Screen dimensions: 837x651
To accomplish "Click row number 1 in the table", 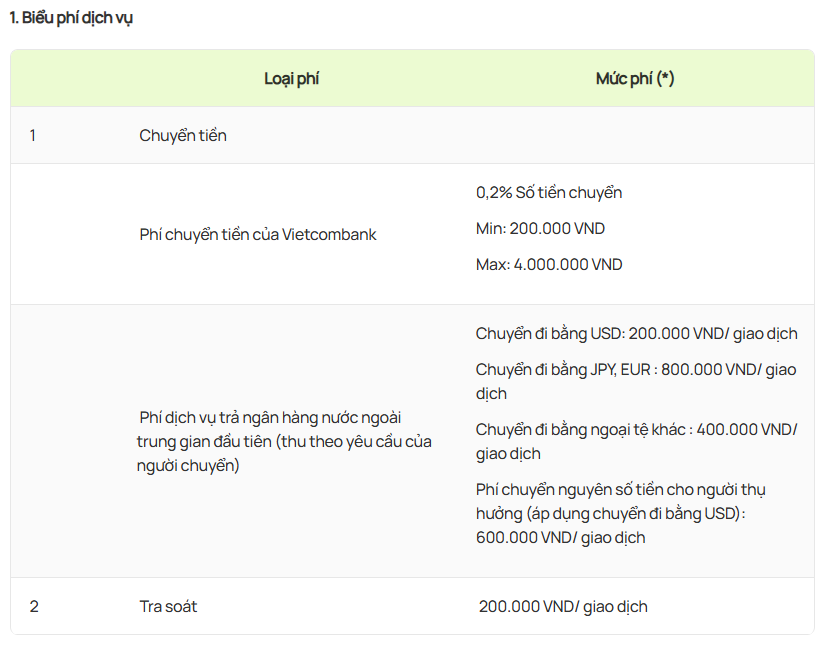I will (x=33, y=135).
